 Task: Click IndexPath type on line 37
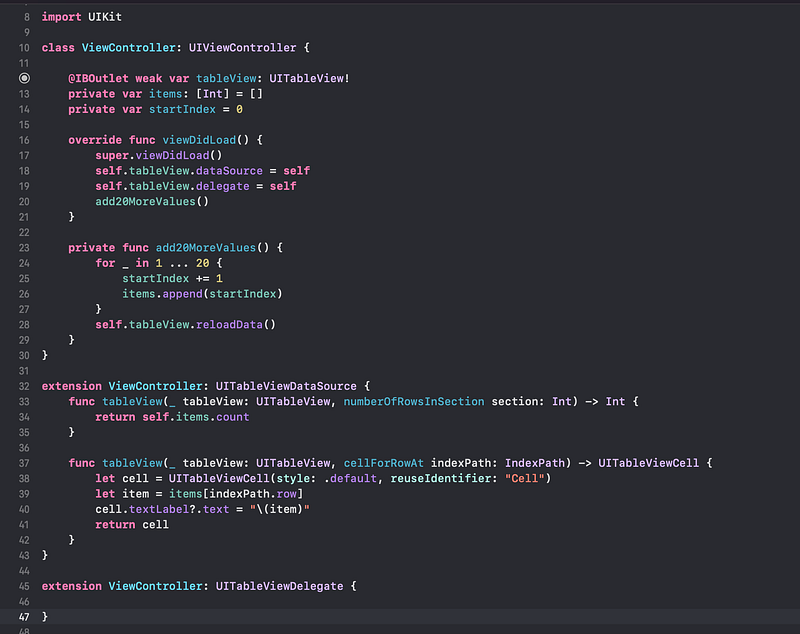(x=535, y=463)
